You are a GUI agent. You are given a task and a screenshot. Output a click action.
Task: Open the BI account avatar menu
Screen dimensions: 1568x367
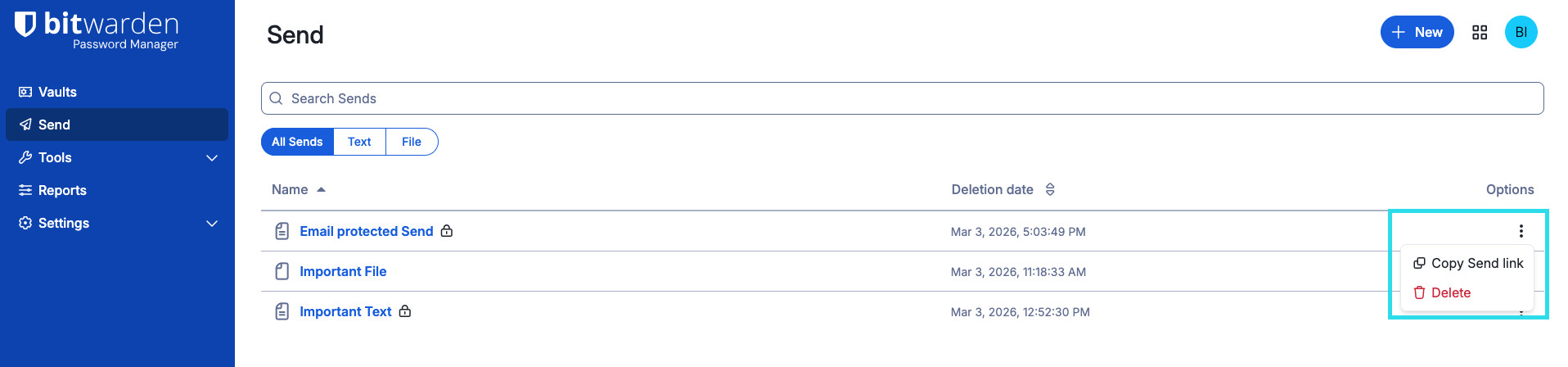pyautogui.click(x=1521, y=33)
